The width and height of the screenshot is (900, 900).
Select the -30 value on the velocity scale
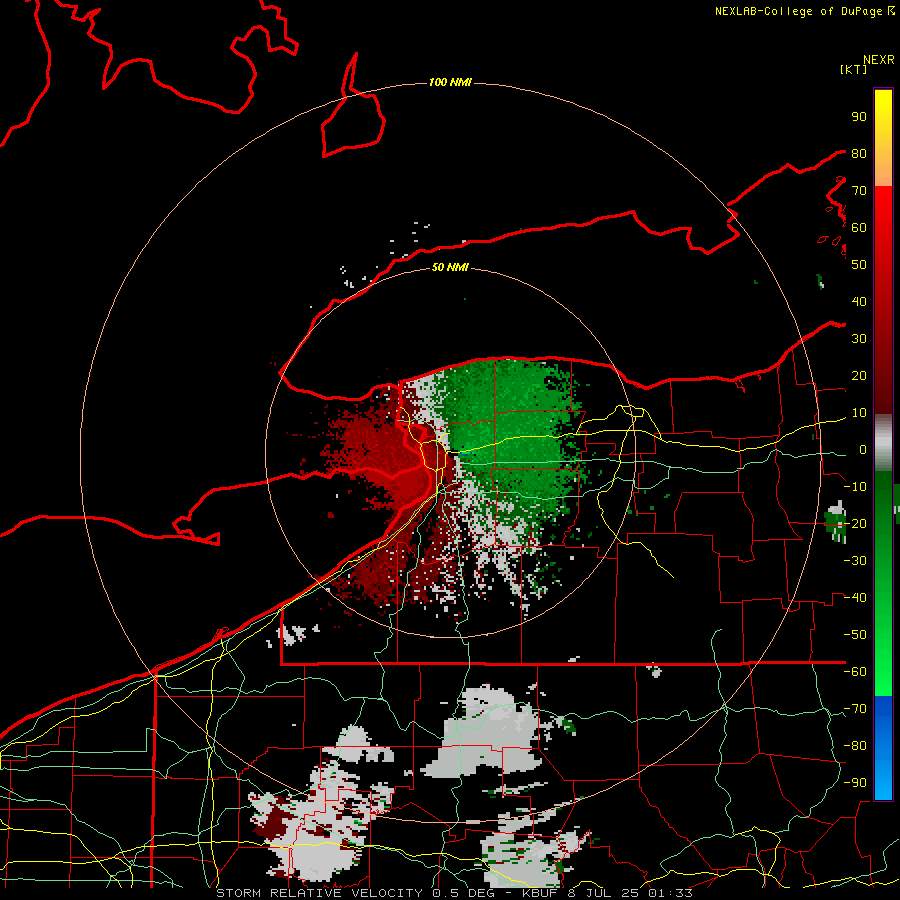(855, 561)
